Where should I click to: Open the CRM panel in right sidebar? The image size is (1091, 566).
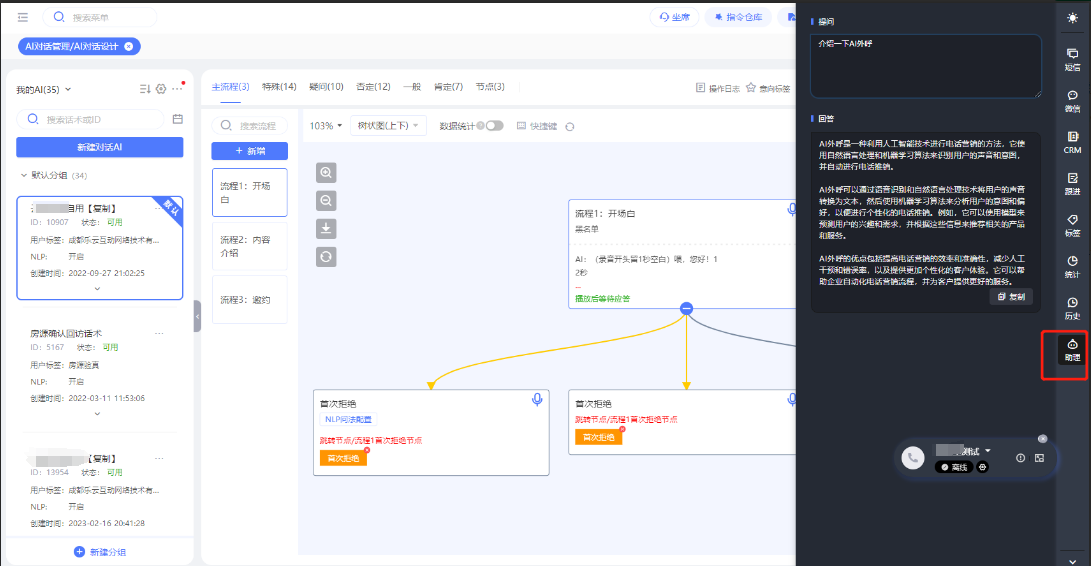click(1072, 142)
